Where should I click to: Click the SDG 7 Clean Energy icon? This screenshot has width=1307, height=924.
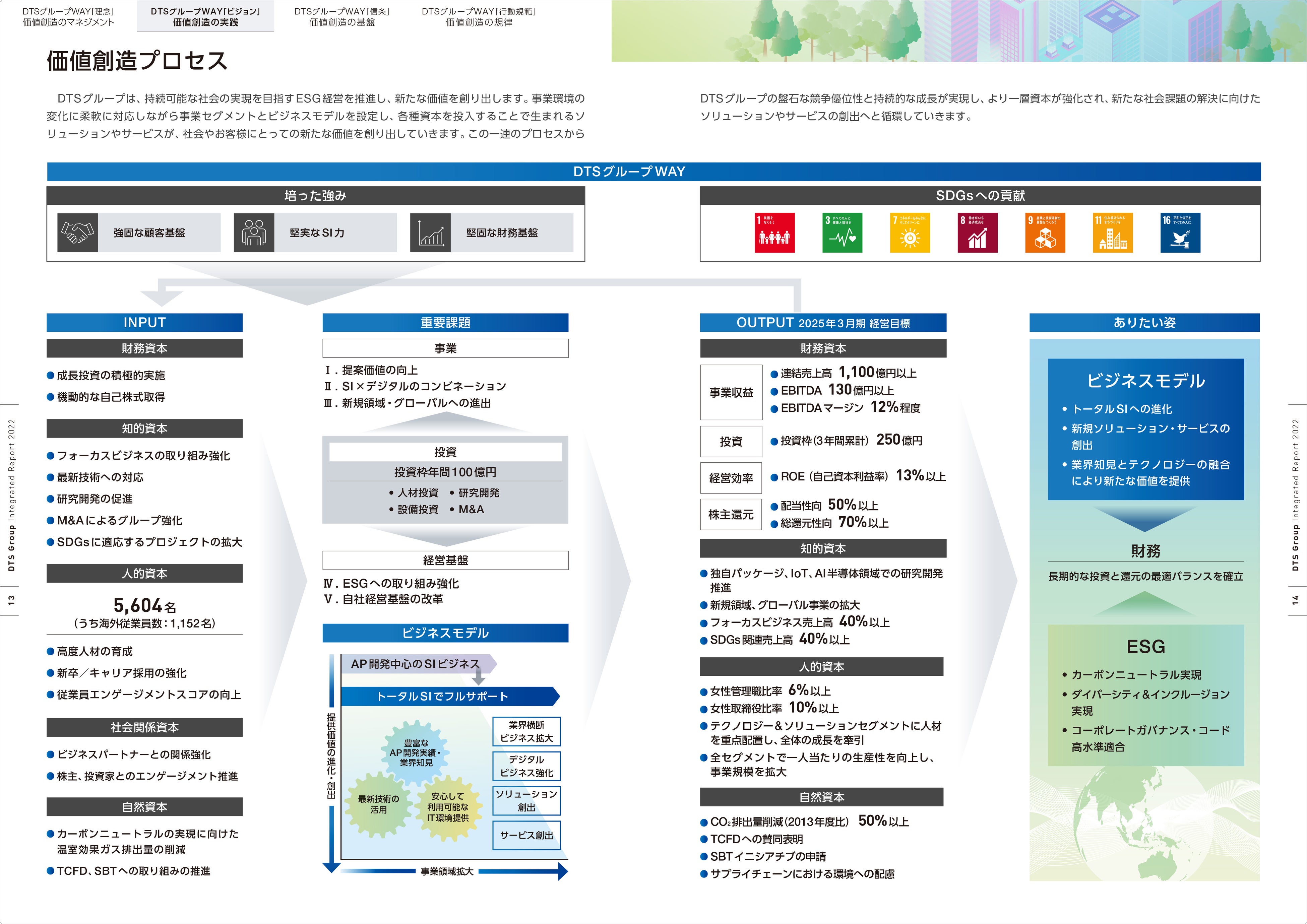click(910, 233)
